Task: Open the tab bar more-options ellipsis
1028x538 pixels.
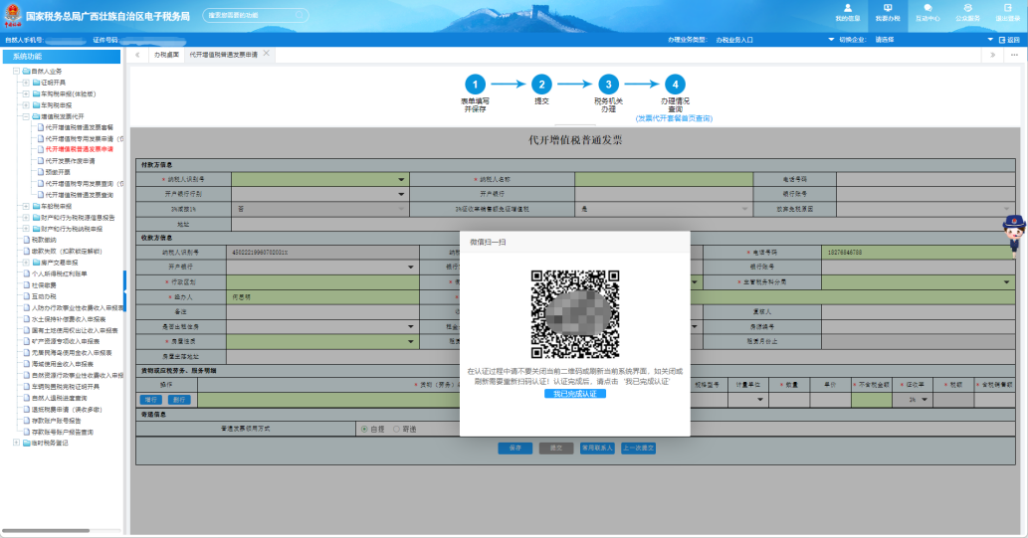Action: point(1014,55)
